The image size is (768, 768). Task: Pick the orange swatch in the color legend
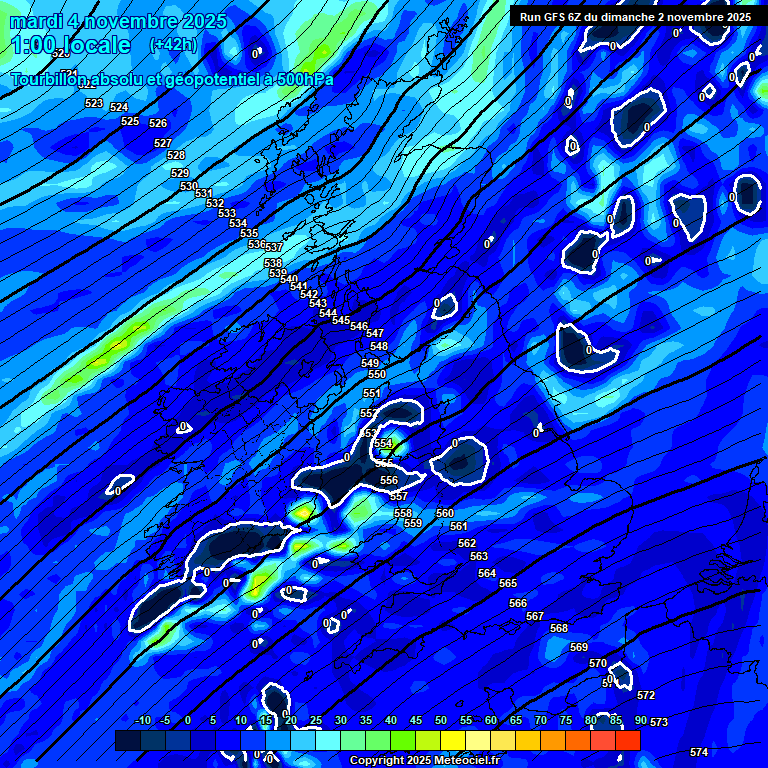coord(553,741)
